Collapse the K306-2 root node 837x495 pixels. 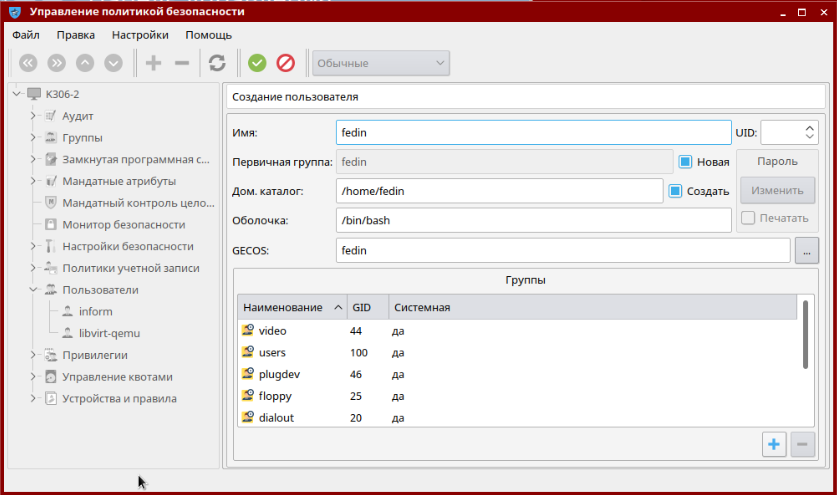click(x=17, y=94)
